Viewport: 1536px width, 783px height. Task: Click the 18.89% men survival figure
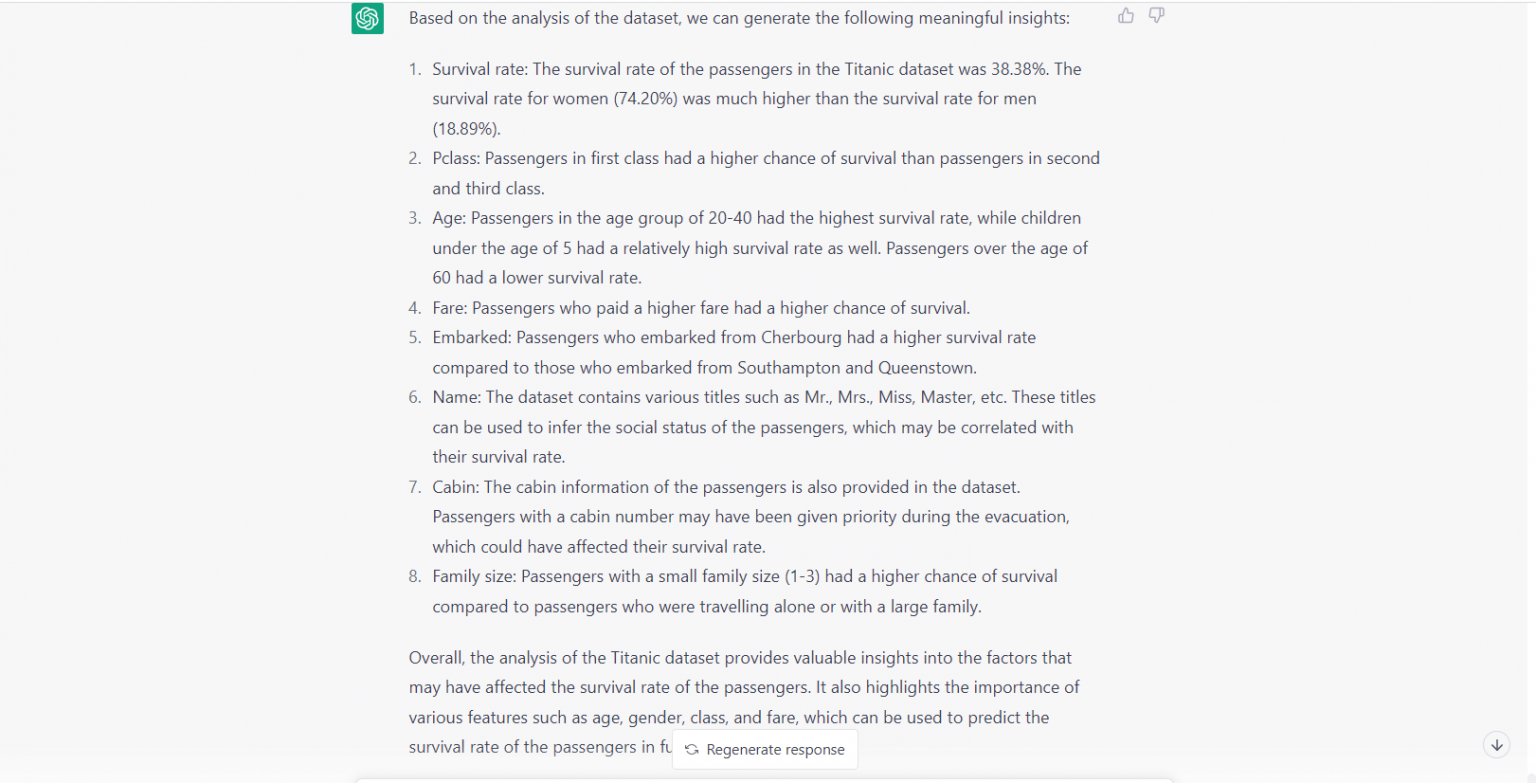coord(466,128)
